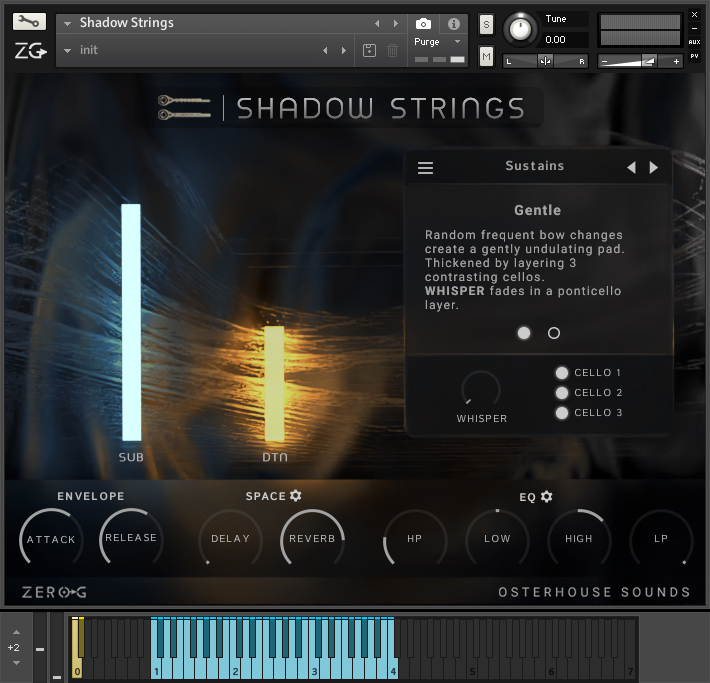Image resolution: width=710 pixels, height=683 pixels.
Task: Open EQ settings gear icon
Action: tap(547, 496)
